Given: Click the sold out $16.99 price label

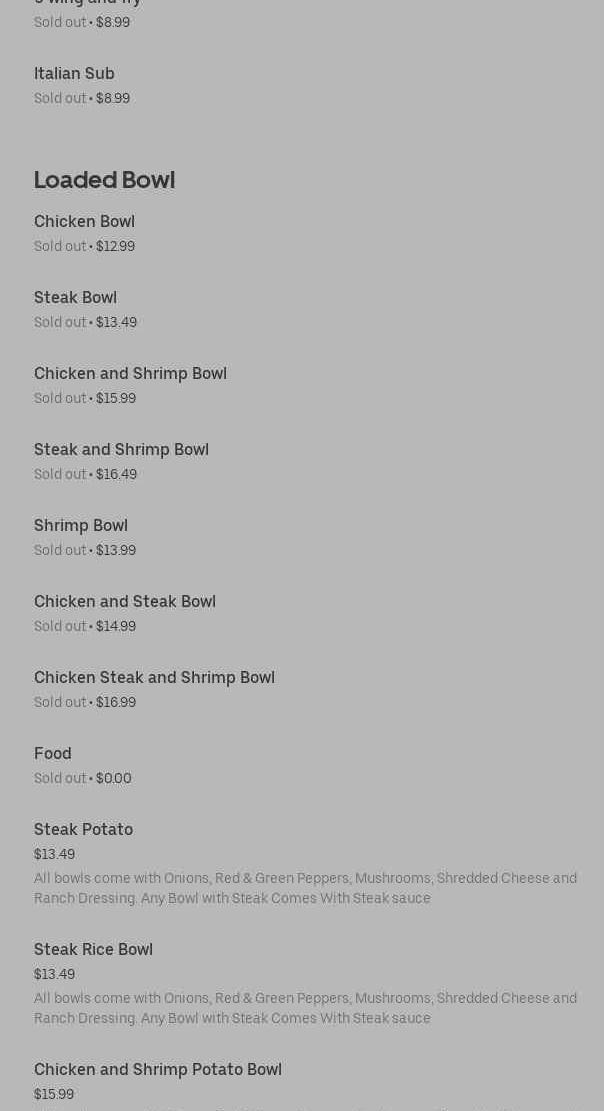Looking at the screenshot, I should [85, 703].
